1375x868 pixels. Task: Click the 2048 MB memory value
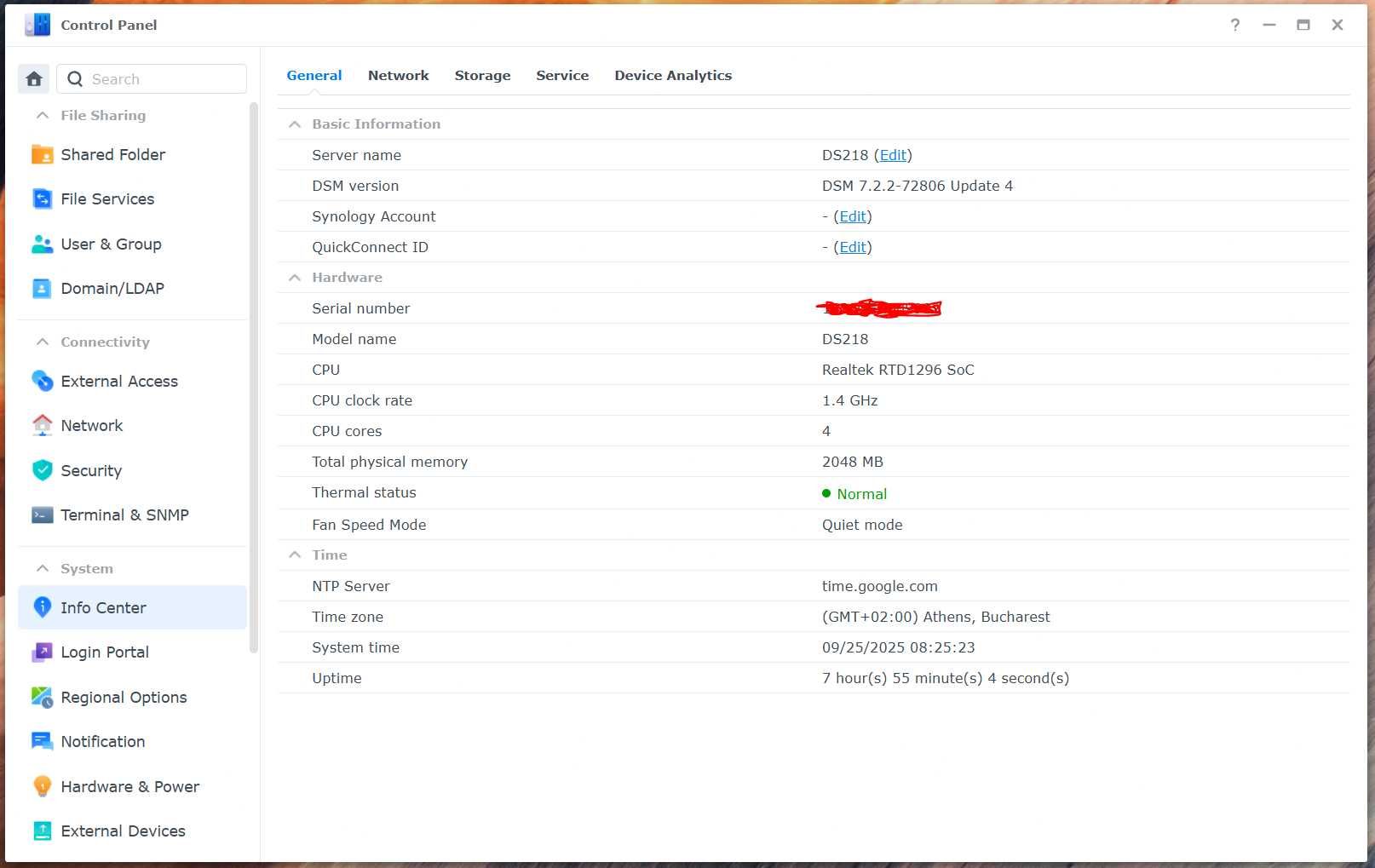(853, 462)
